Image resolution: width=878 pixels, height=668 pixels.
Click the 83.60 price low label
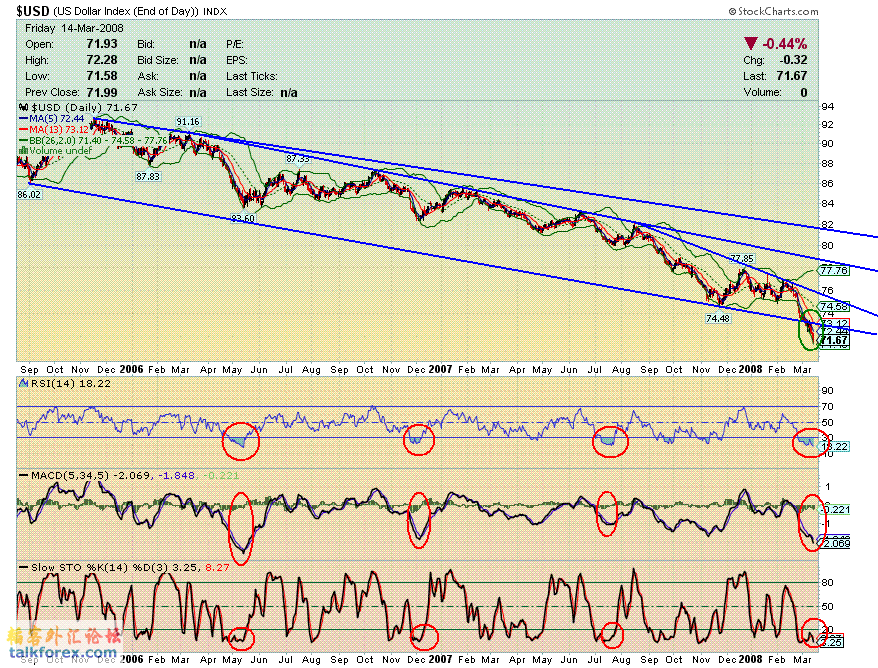(x=242, y=218)
